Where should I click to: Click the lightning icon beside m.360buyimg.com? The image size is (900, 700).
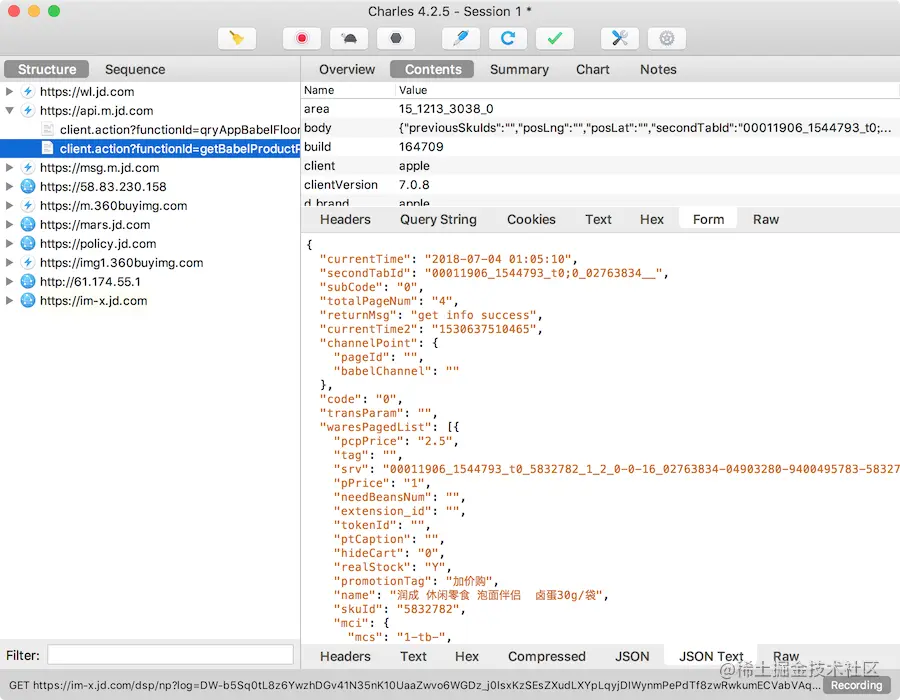coord(28,205)
